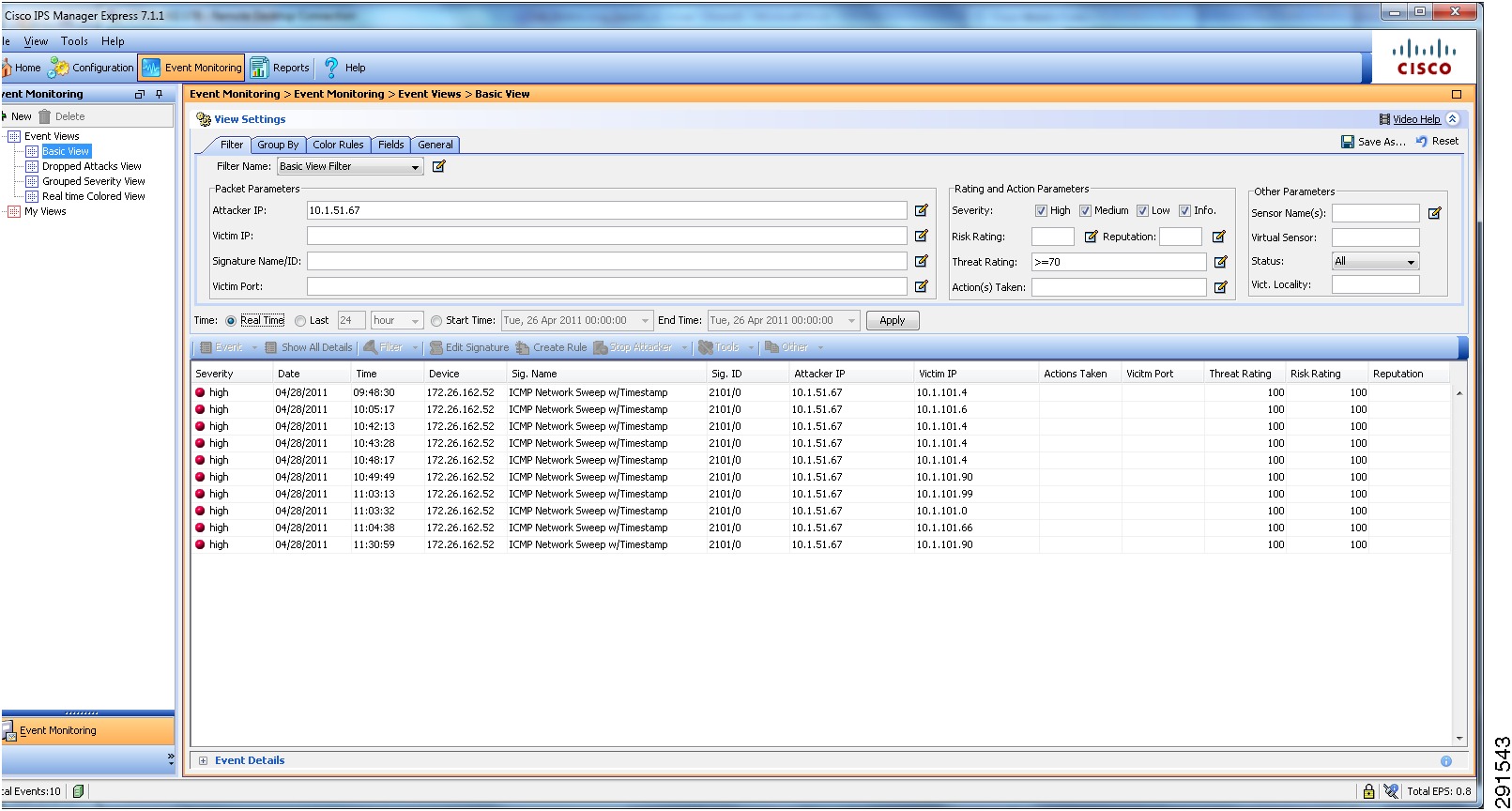The width and height of the screenshot is (1512, 811).
Task: Click status bar log icon near events count
Action: 78,791
